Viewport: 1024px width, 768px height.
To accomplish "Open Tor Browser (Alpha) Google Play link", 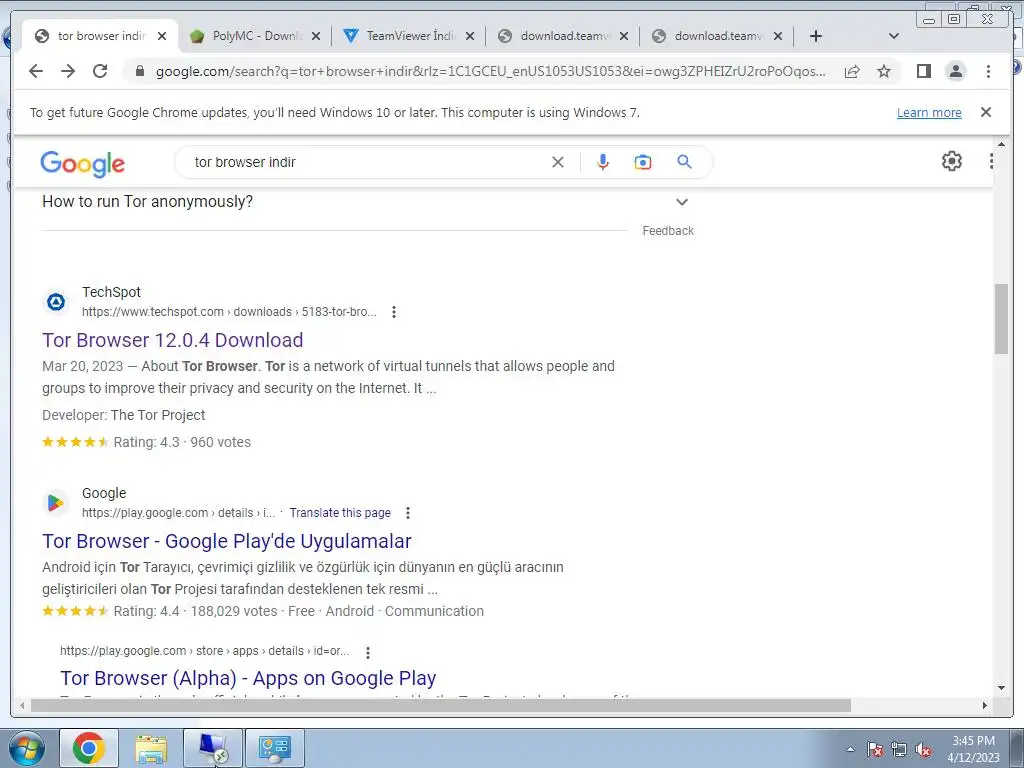I will point(248,678).
